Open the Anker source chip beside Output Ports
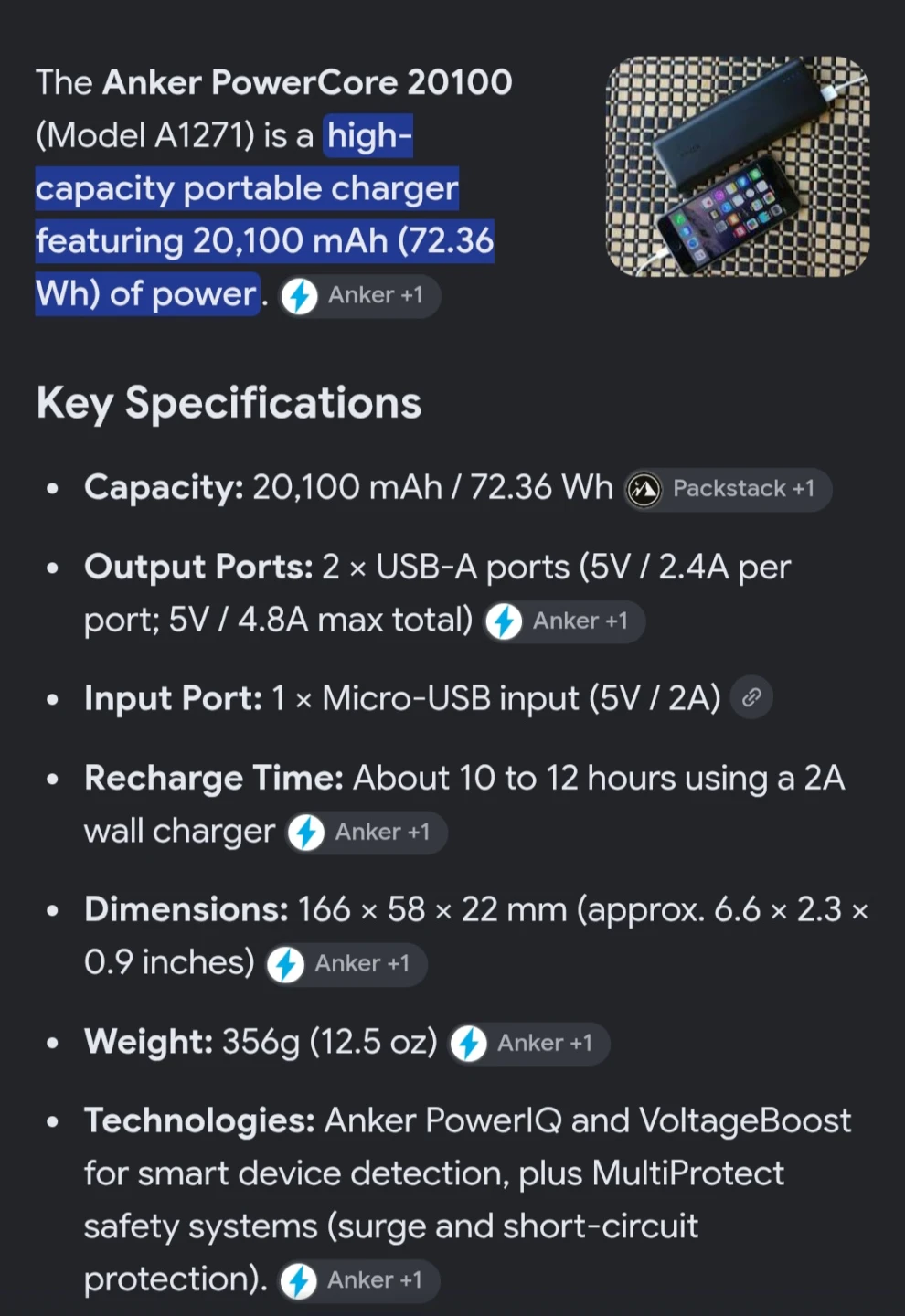This screenshot has width=905, height=1316. click(x=564, y=621)
